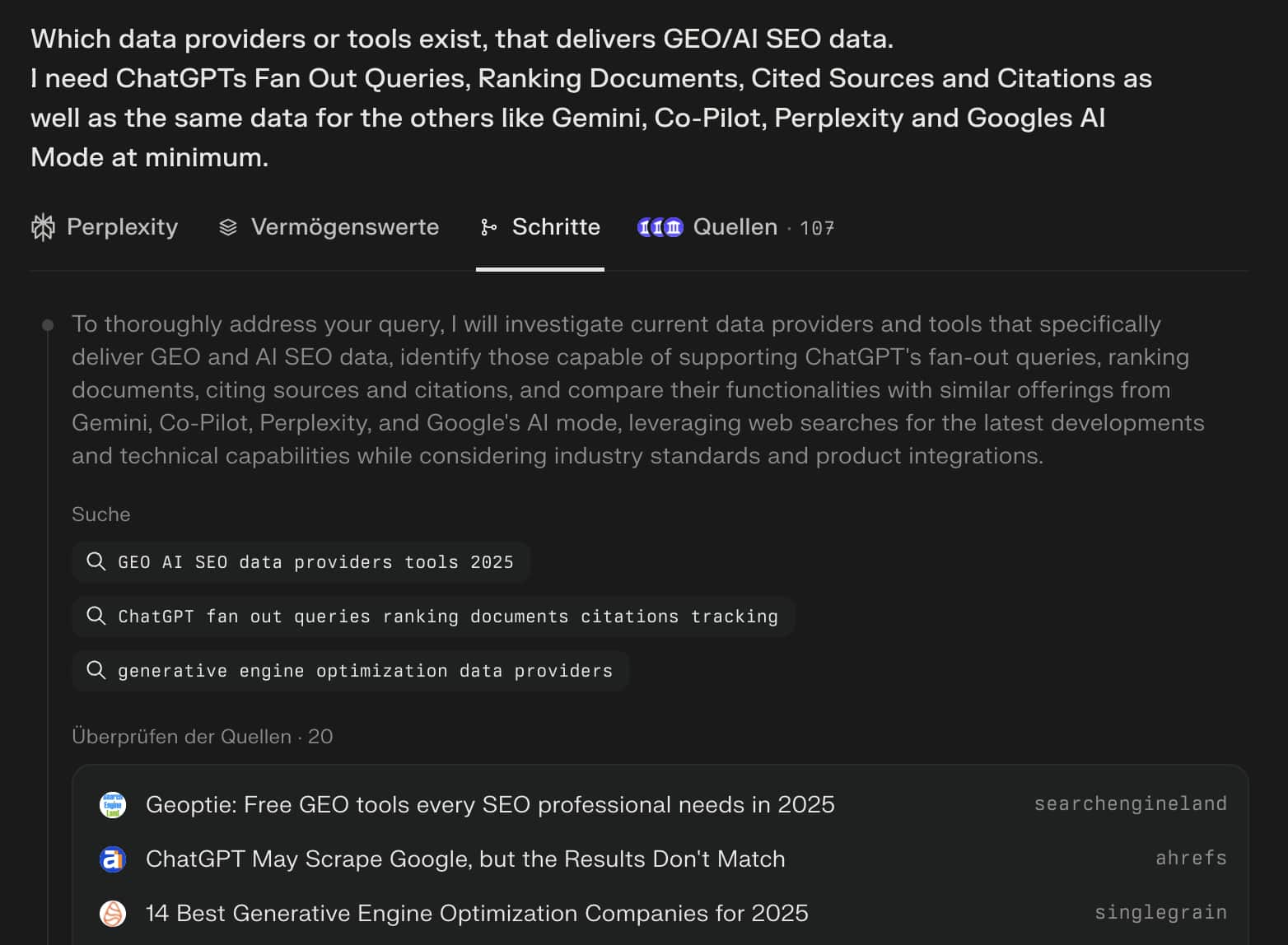Select 'generative engine optimization data providers' chip

[x=365, y=671]
